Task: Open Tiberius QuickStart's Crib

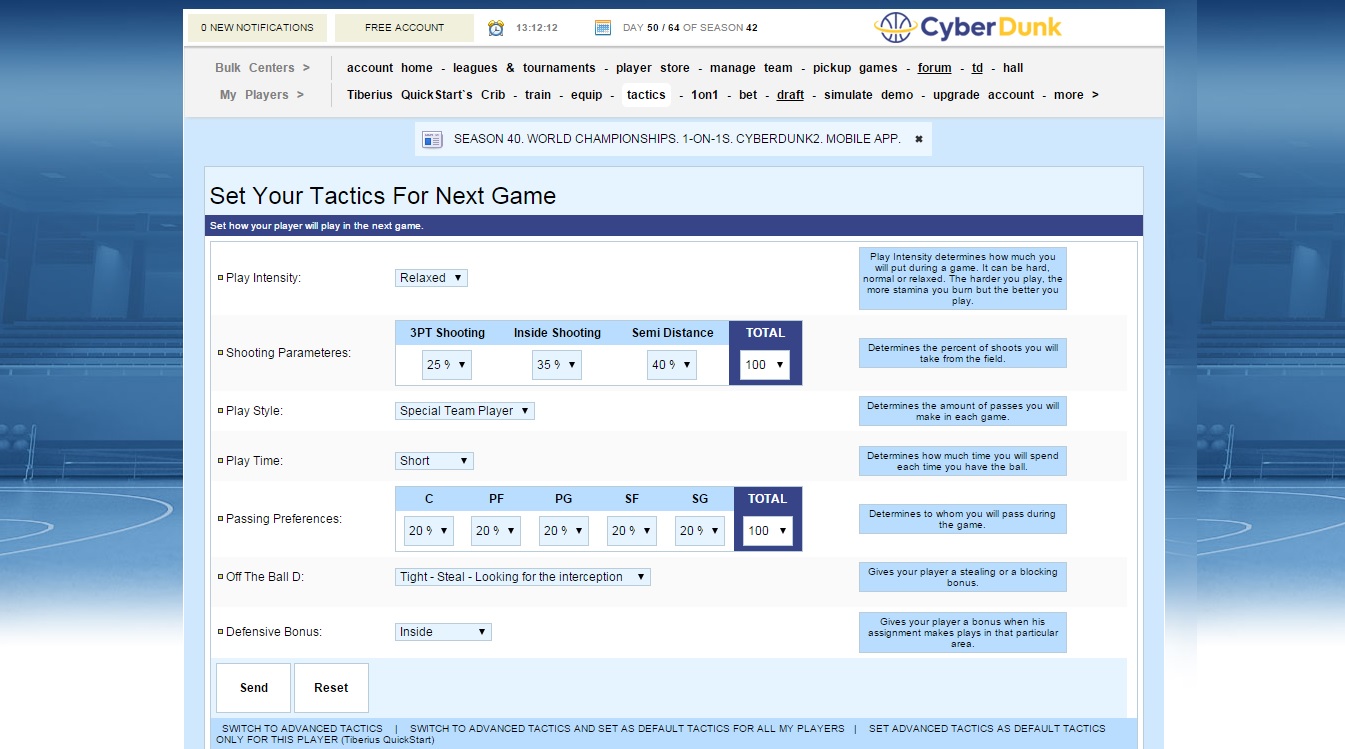Action: pos(426,95)
